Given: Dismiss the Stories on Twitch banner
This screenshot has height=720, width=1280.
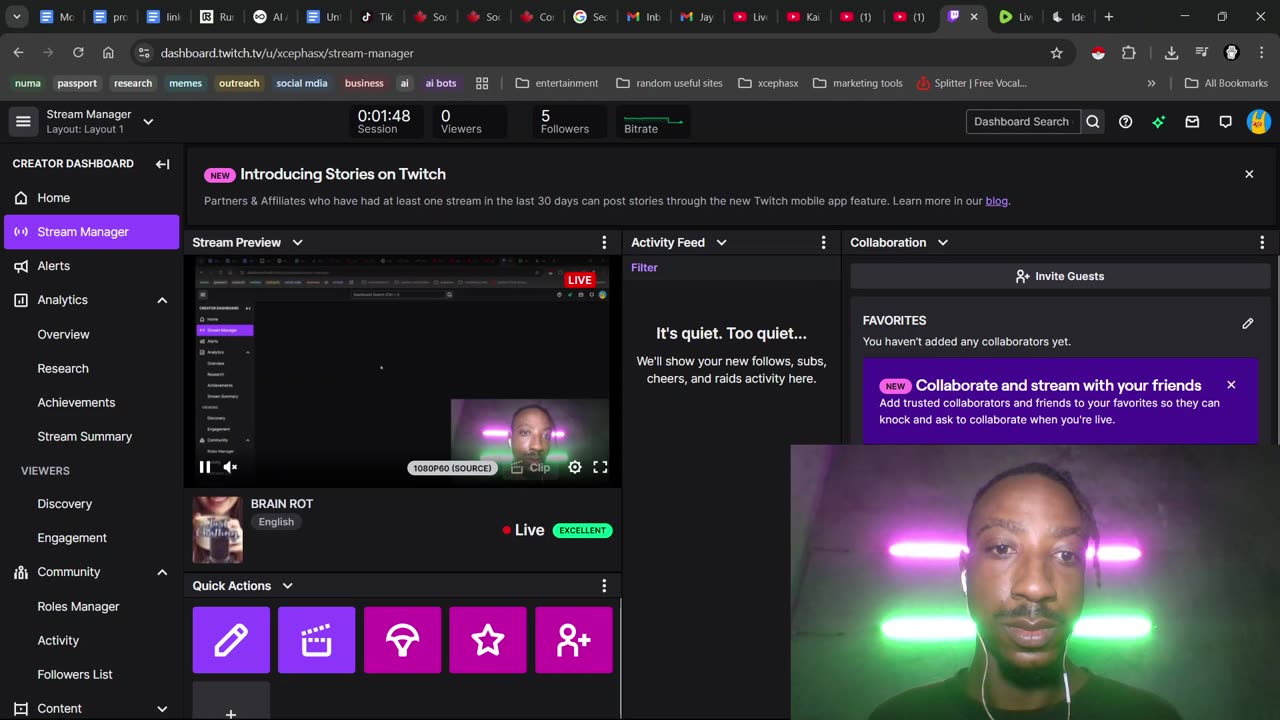Looking at the screenshot, I should tap(1249, 174).
